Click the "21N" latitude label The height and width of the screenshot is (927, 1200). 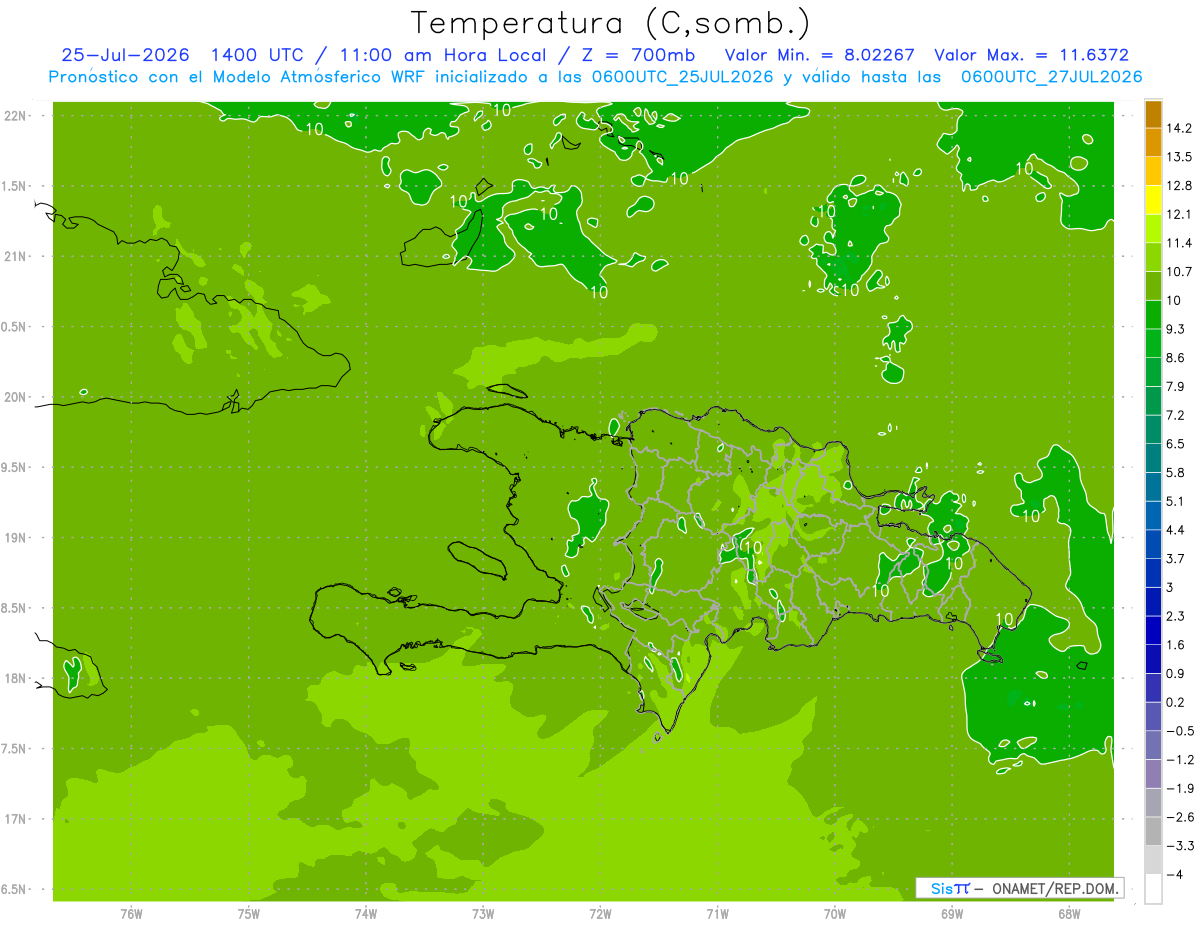pyautogui.click(x=15, y=256)
